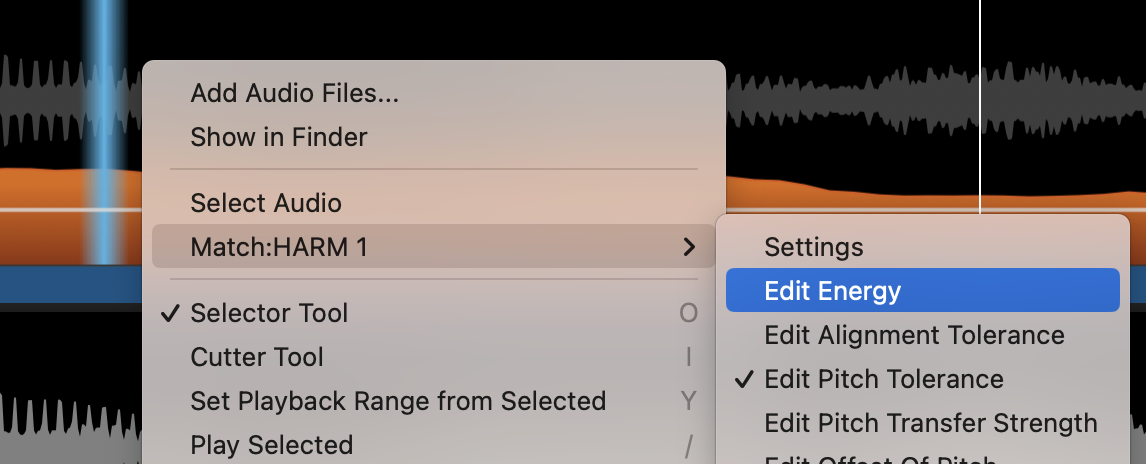Choose Set Playback Range from Selected
The image size is (1146, 464).
(x=398, y=401)
